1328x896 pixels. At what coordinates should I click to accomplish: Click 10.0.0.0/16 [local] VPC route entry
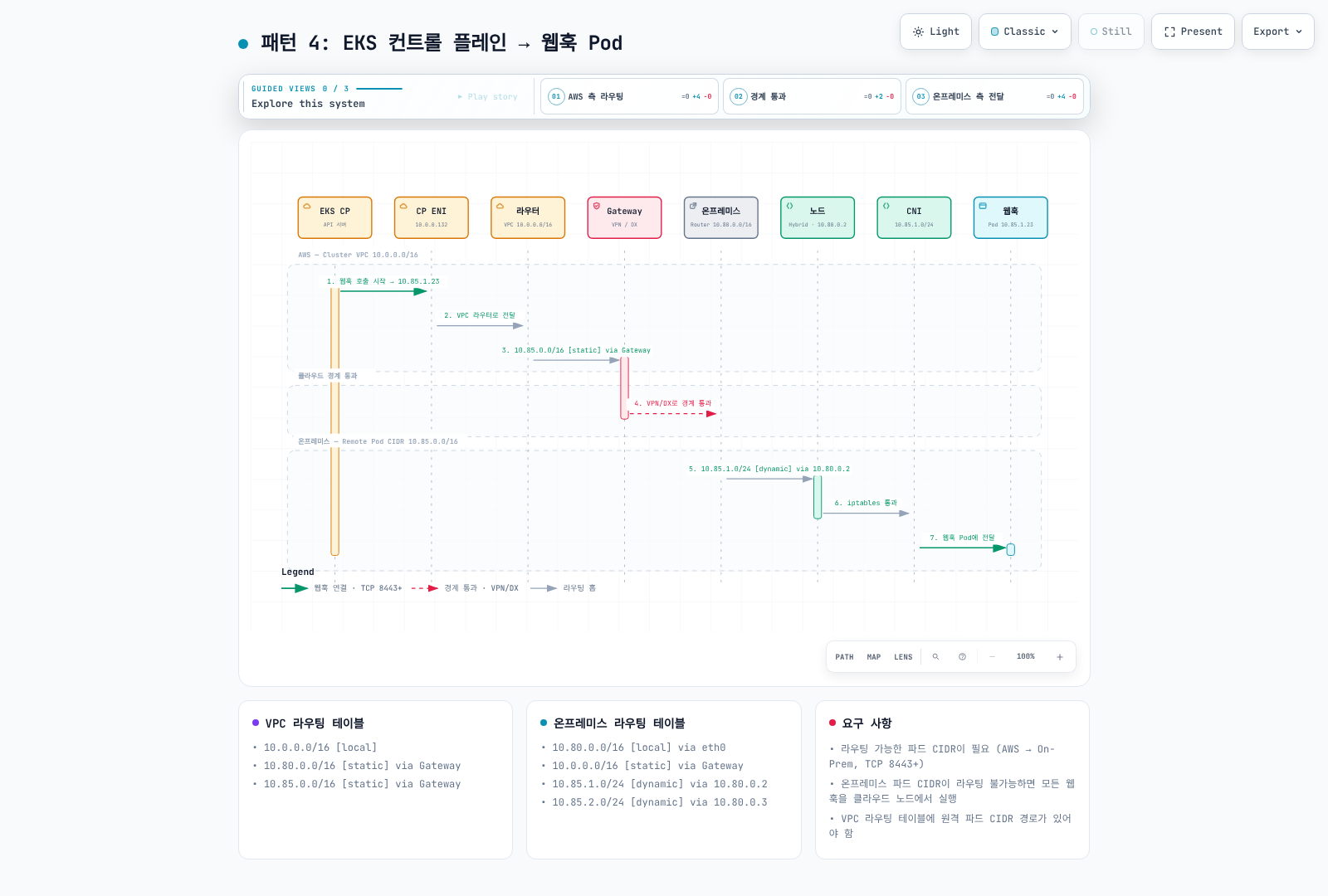coord(320,747)
